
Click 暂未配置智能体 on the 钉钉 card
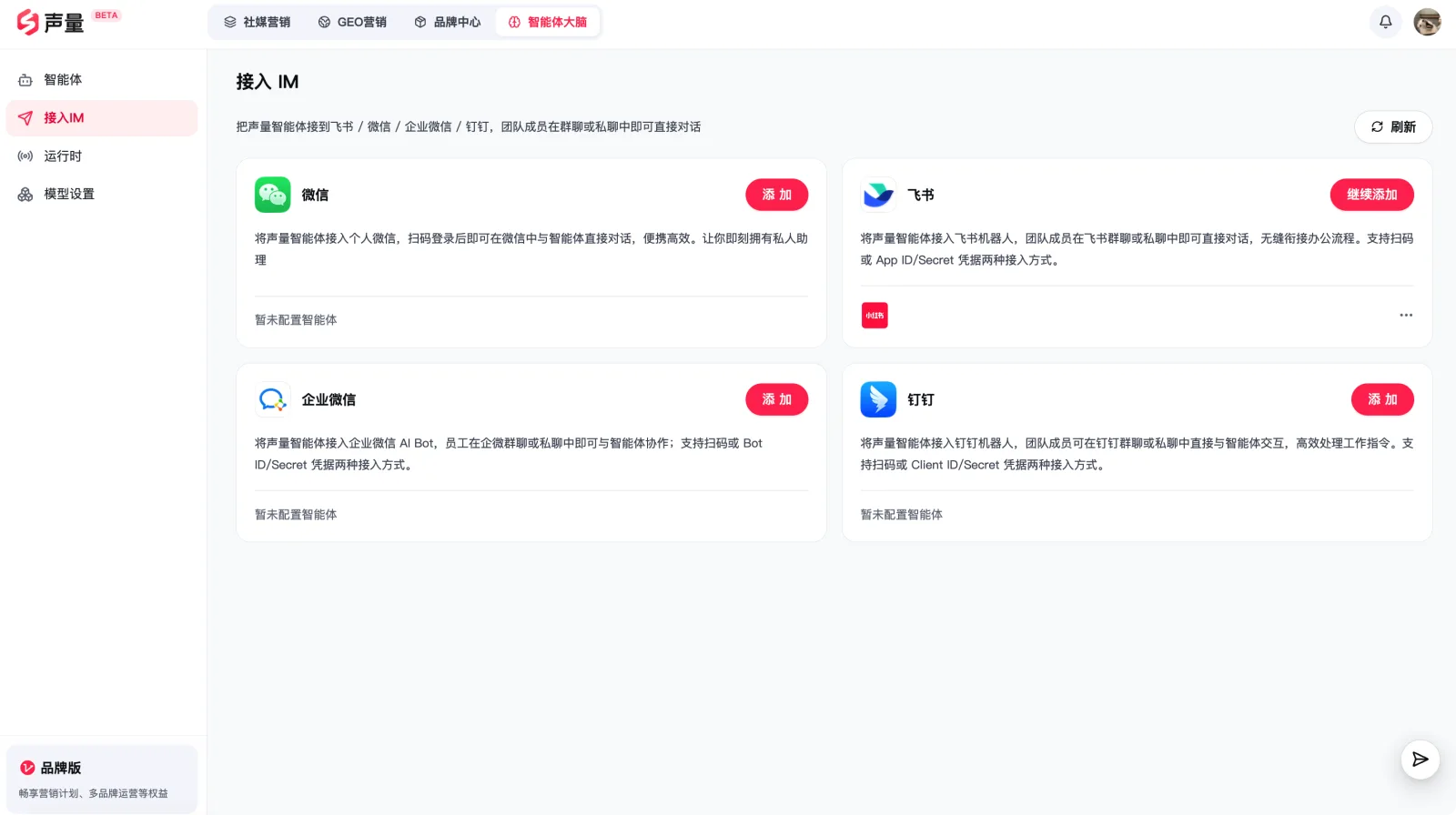[x=902, y=515]
